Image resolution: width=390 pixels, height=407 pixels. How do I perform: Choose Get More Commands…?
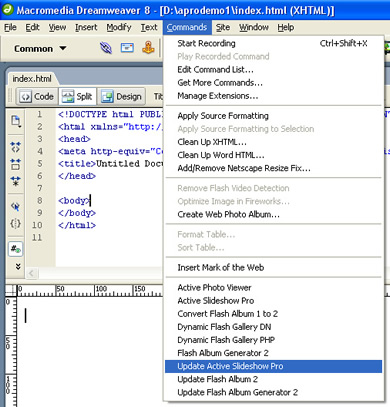273,83
